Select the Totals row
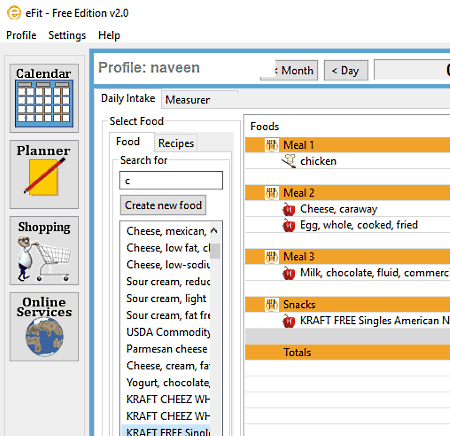 coord(347,352)
